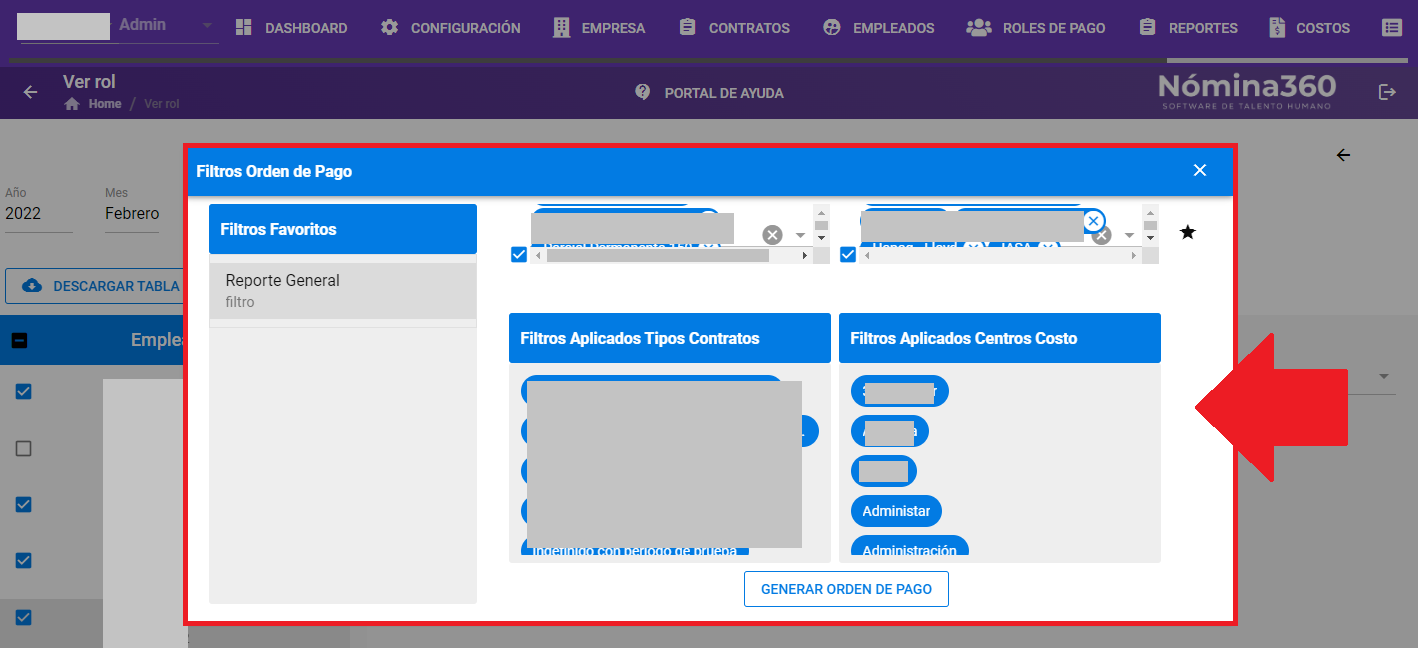Screen dimensions: 1418x648
Task: Click the Filtros Aplicados Centros Costo header
Action: (1000, 338)
